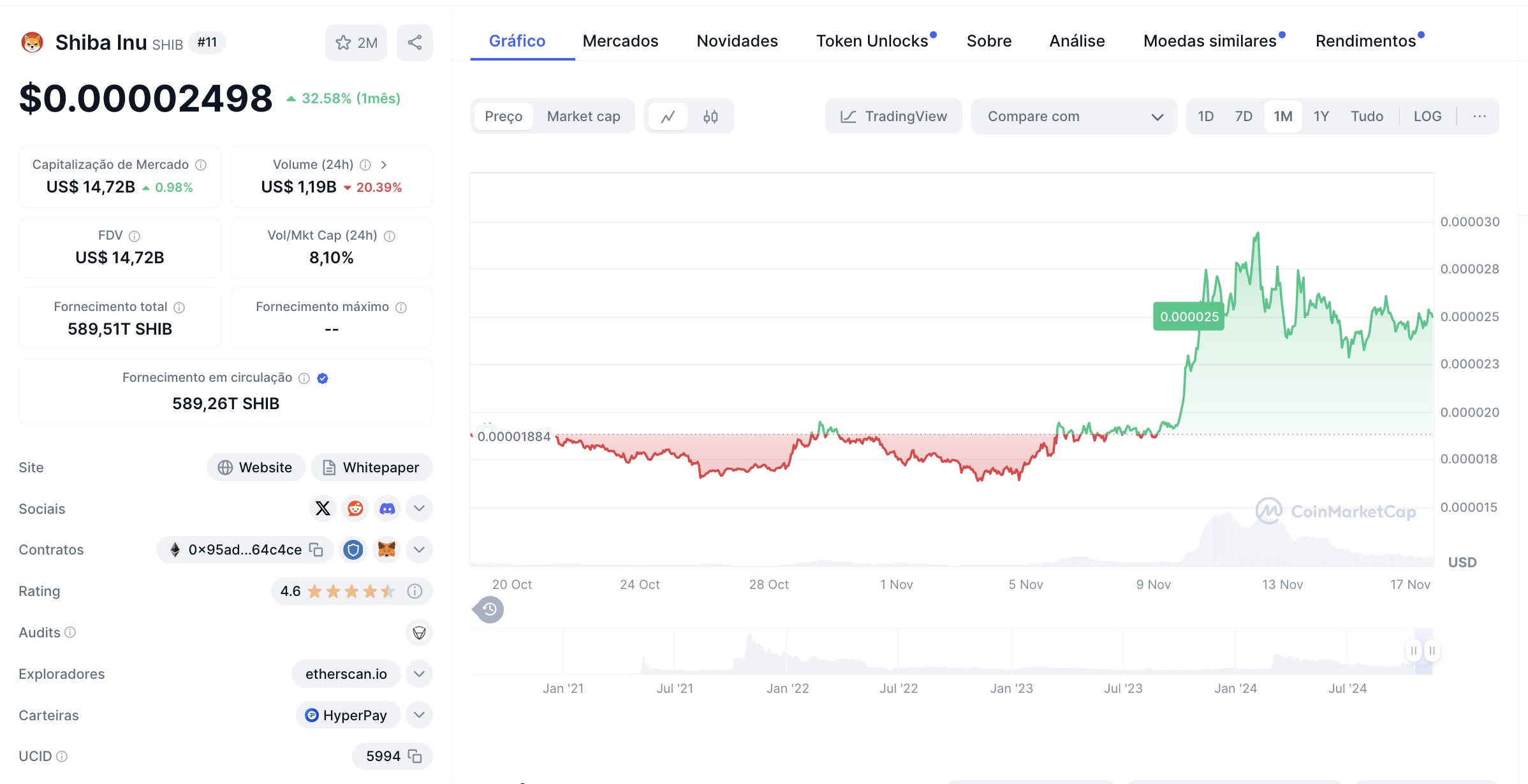
Task: Expand Exploradores list chevron
Action: pos(419,674)
